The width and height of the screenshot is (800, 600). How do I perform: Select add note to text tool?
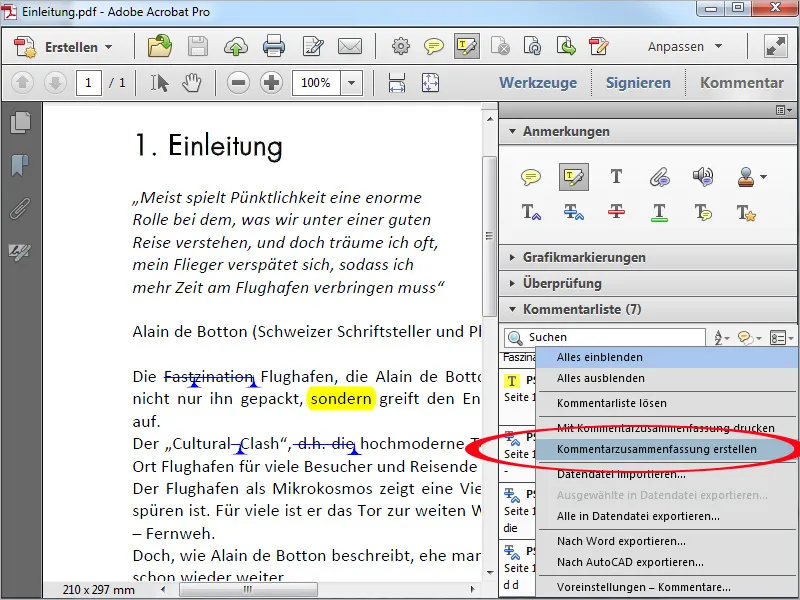[x=703, y=212]
